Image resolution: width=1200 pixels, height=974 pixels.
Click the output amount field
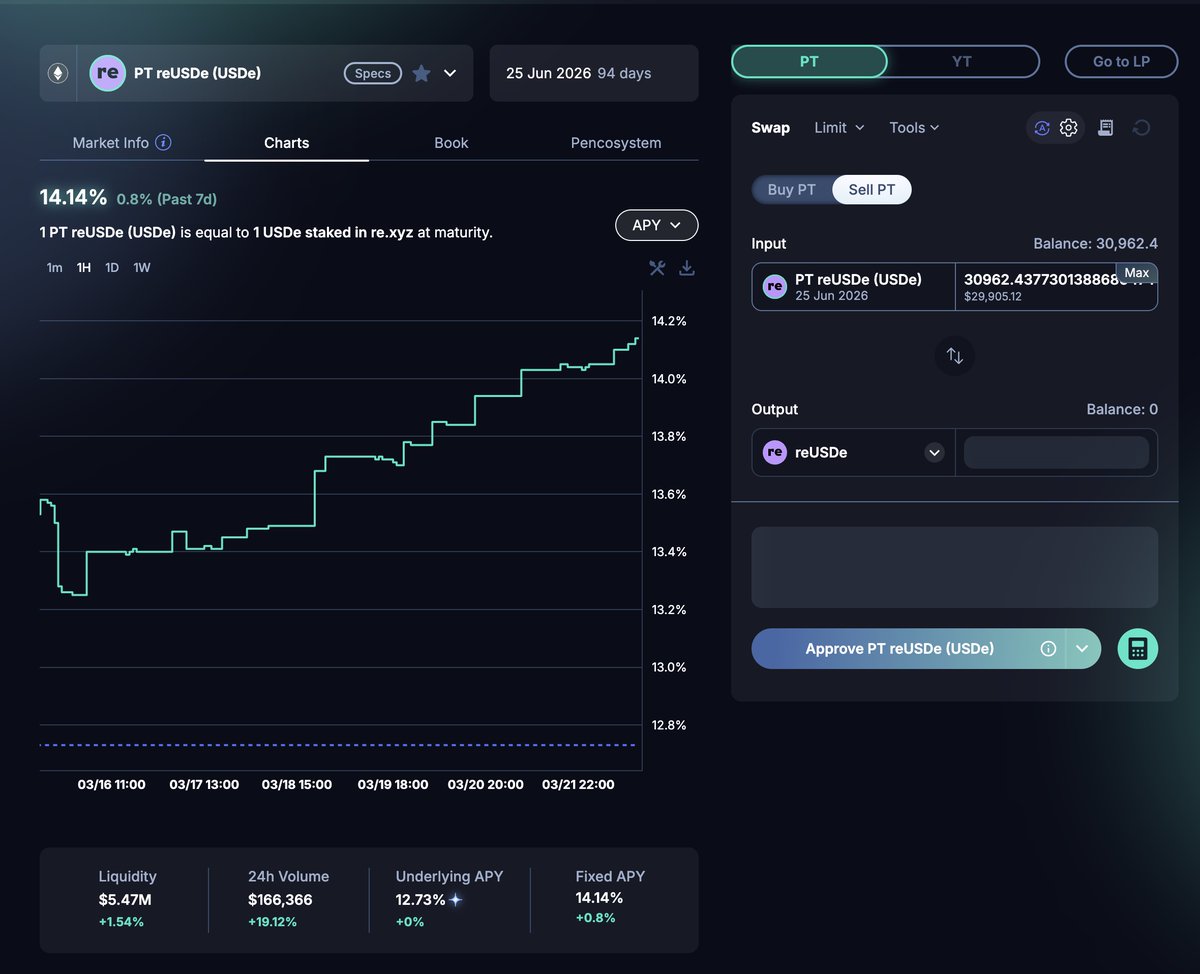1056,452
